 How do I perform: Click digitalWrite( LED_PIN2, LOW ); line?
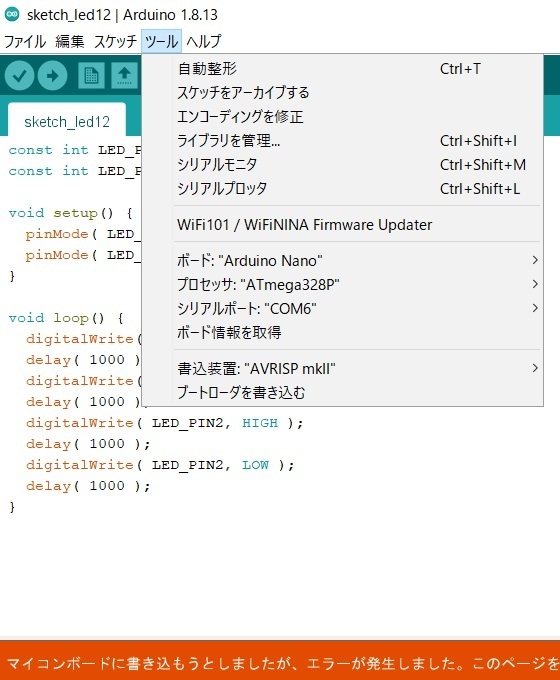[x=160, y=465]
